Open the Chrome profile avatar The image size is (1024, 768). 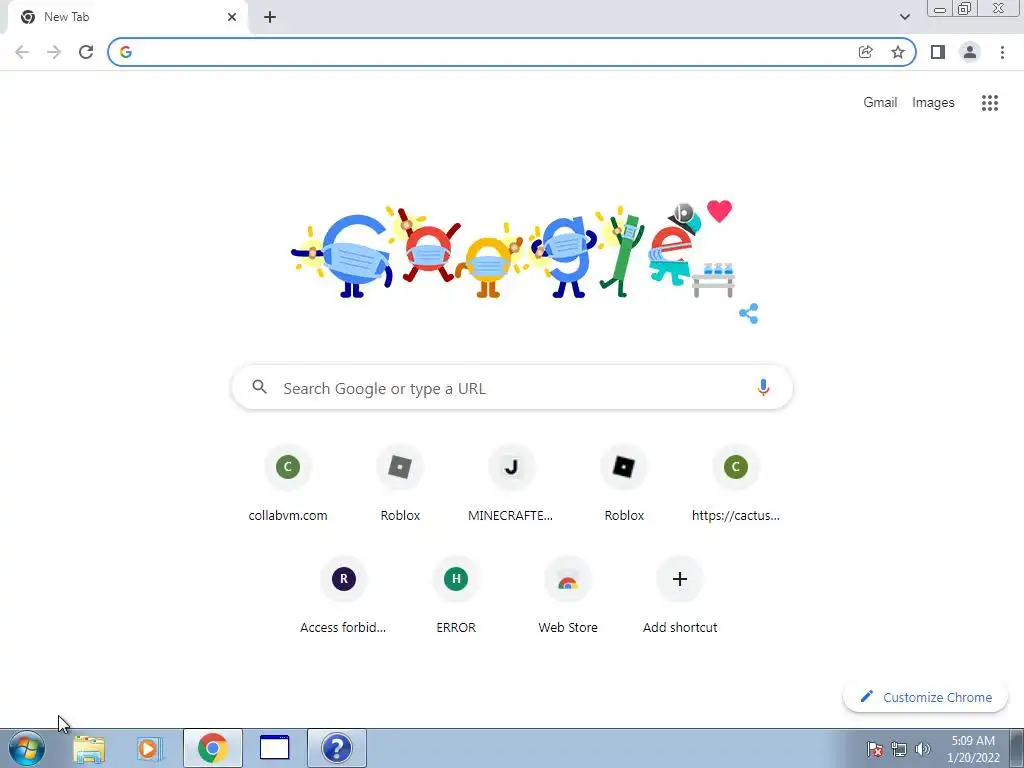point(970,52)
